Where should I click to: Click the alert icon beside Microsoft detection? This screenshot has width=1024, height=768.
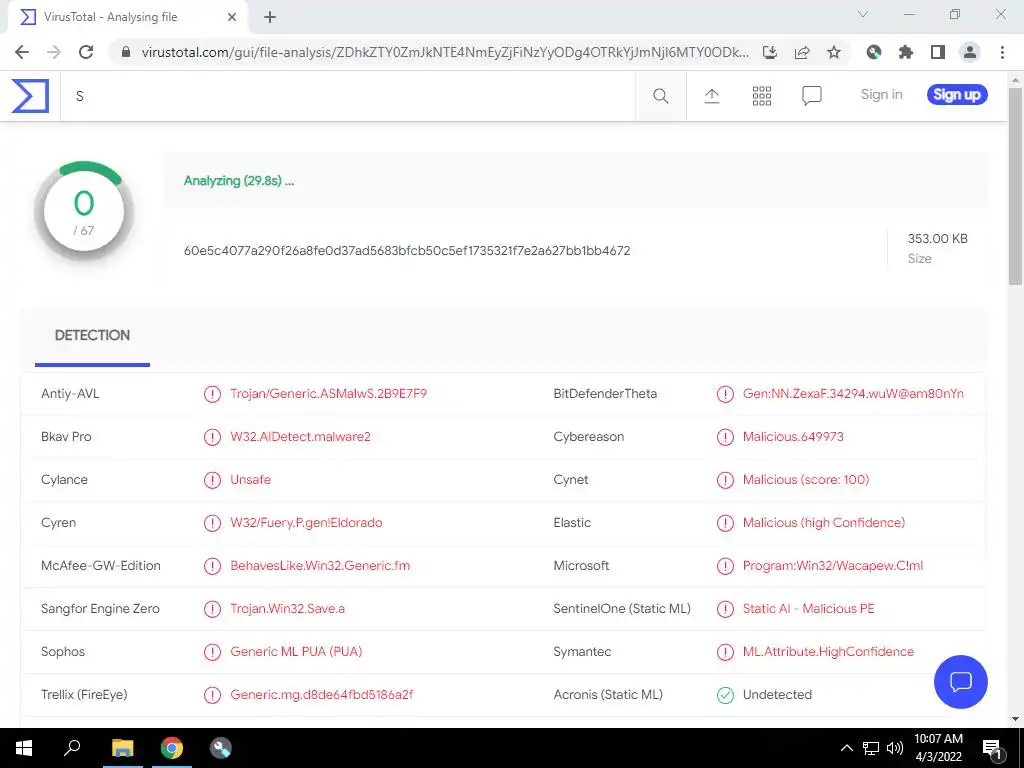[725, 566]
